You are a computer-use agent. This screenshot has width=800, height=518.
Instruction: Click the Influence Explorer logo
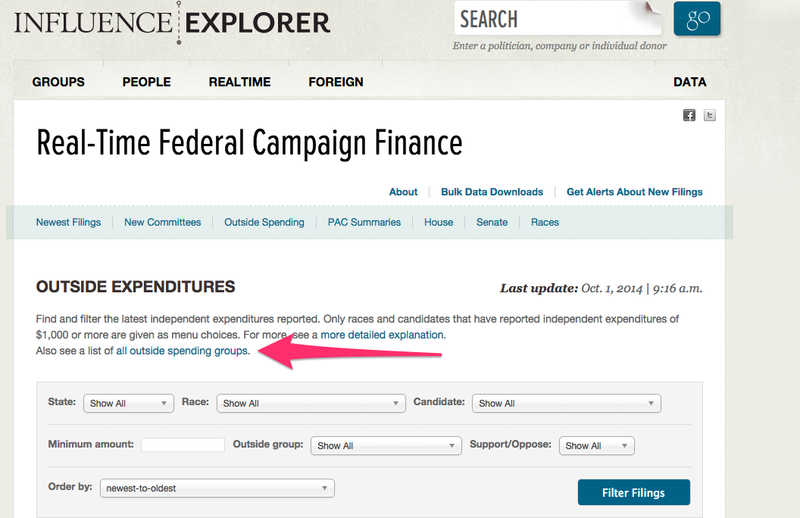[x=171, y=21]
